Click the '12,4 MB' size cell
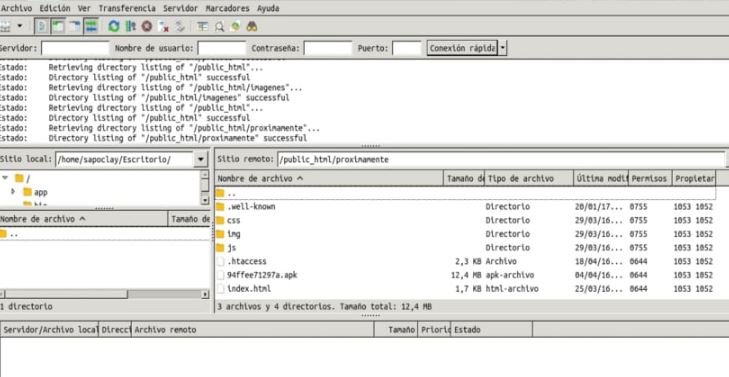This screenshot has width=729, height=377. tap(466, 275)
